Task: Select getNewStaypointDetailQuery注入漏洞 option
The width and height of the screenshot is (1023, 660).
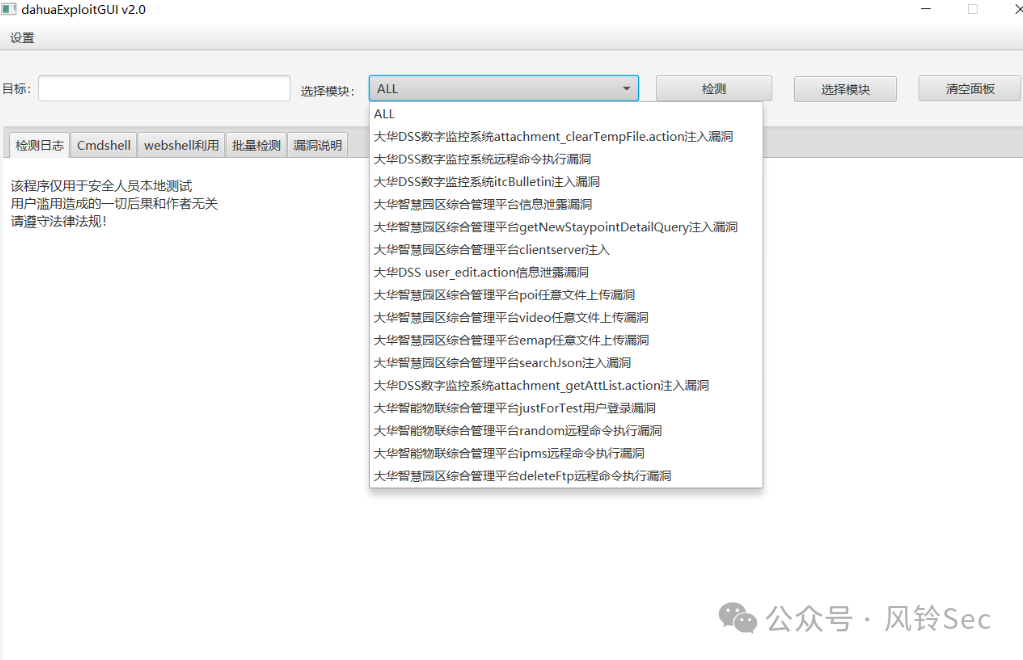Action: click(x=566, y=227)
